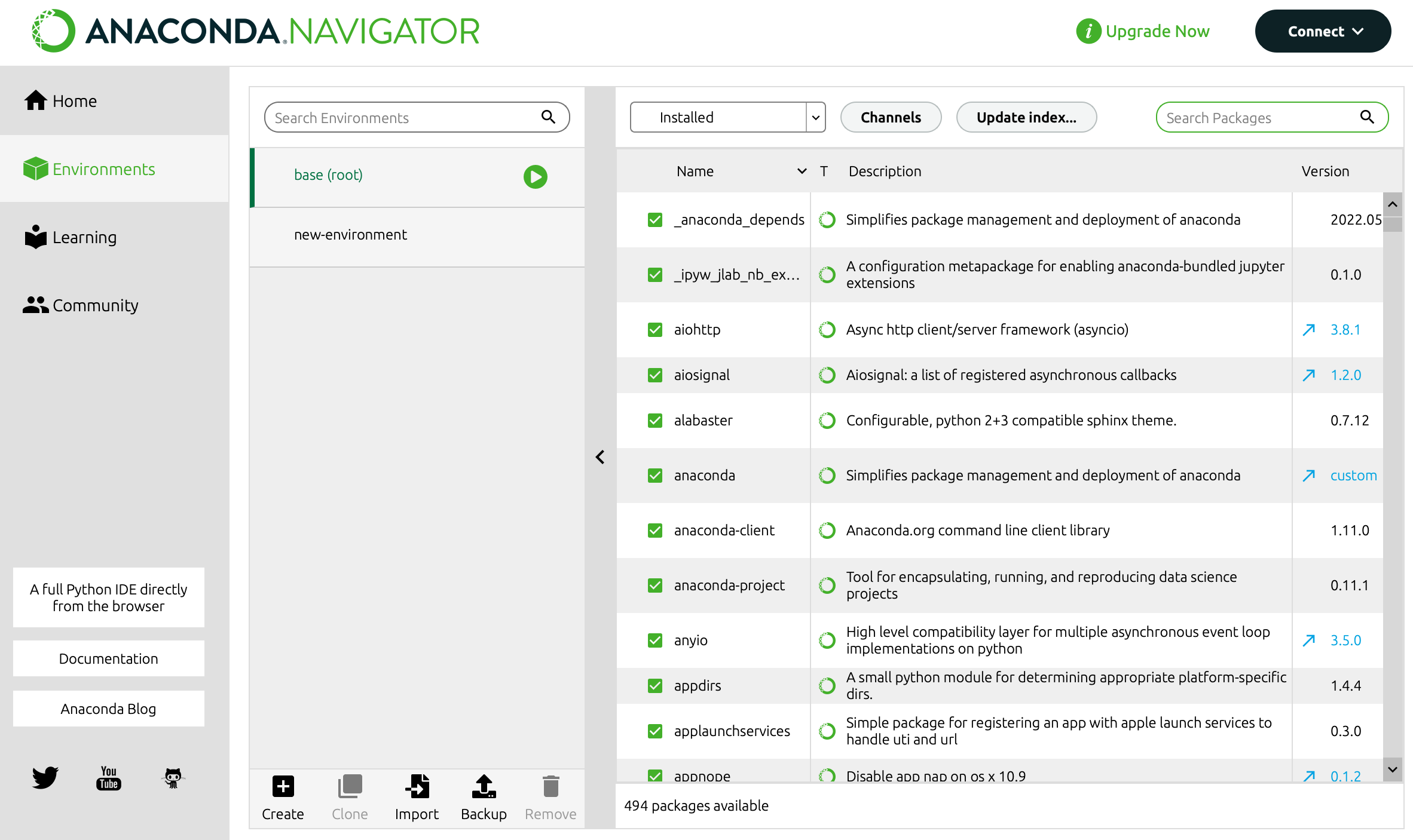Open the Community tab

tap(114, 305)
